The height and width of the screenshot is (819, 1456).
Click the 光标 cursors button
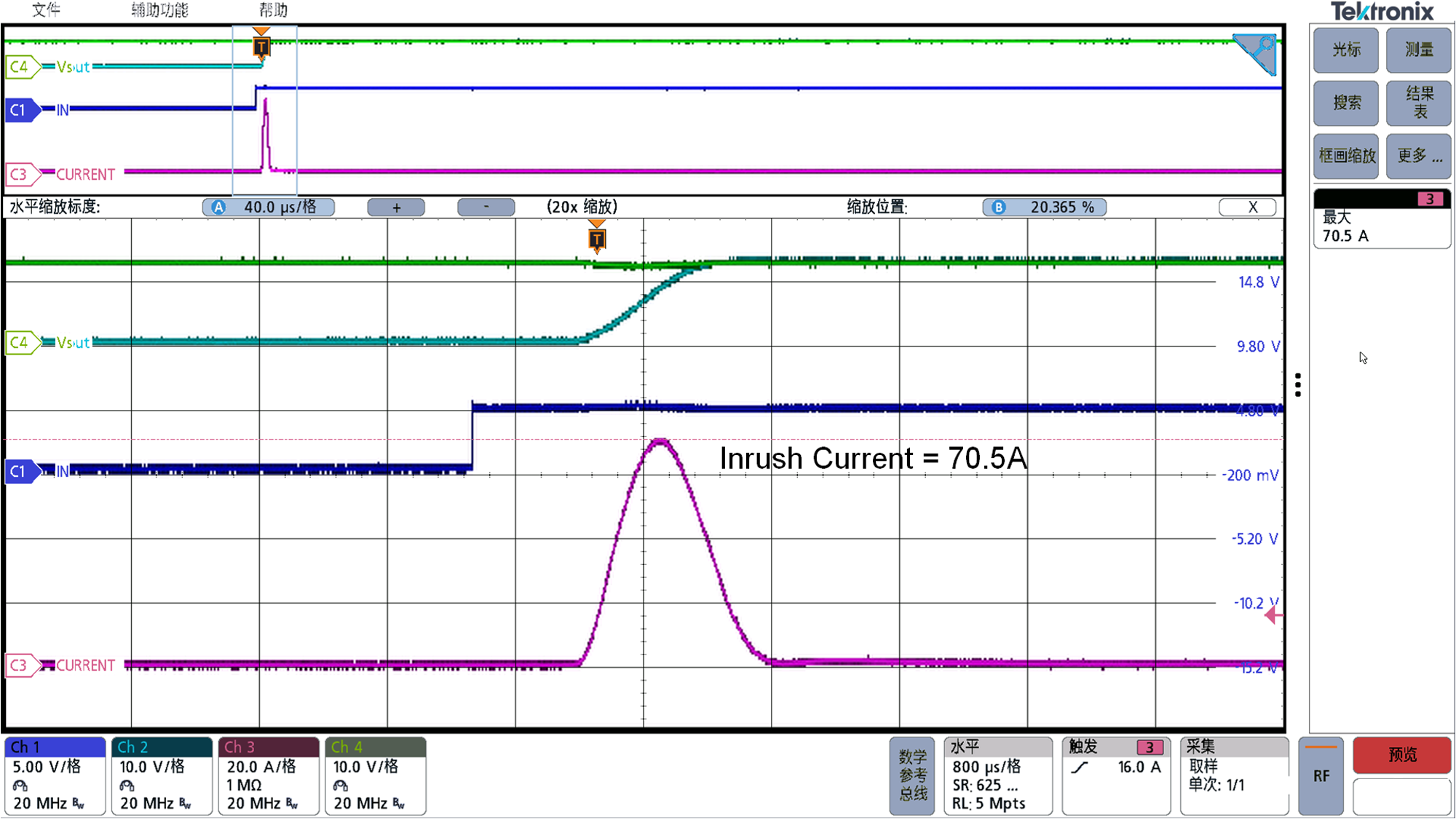(1346, 50)
